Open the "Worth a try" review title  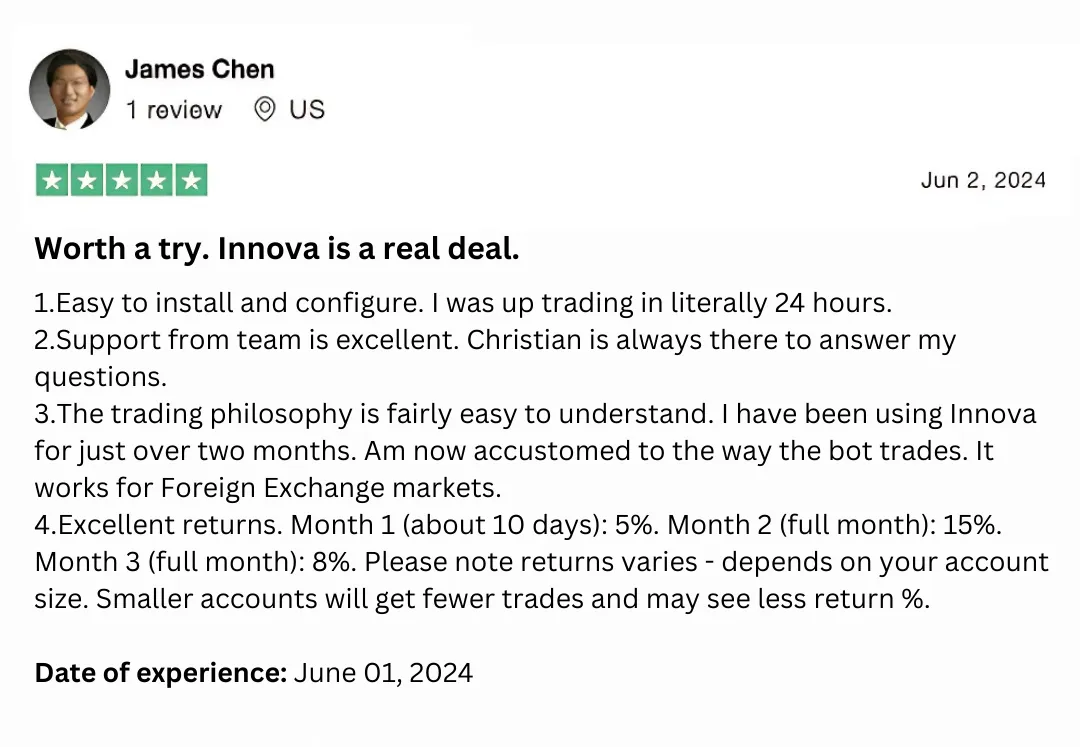tap(277, 249)
